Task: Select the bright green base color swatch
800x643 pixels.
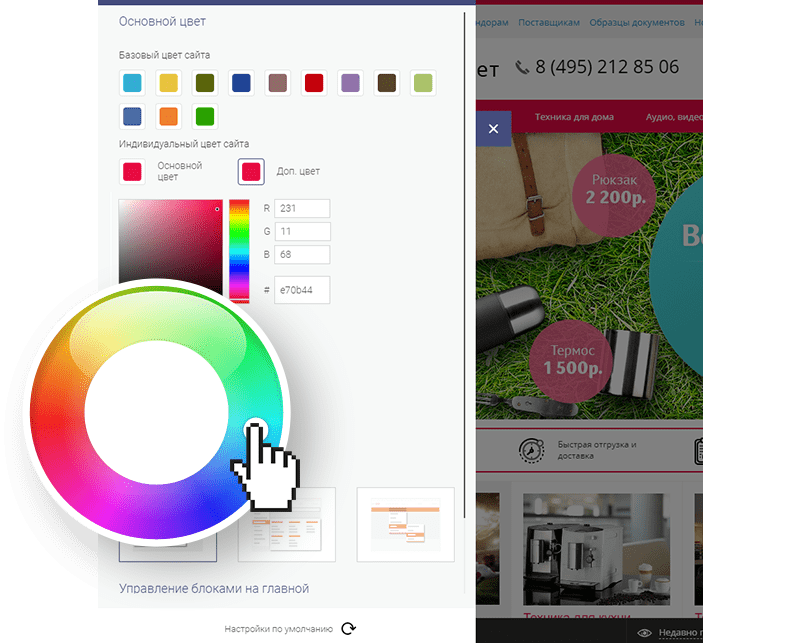Action: pyautogui.click(x=205, y=116)
